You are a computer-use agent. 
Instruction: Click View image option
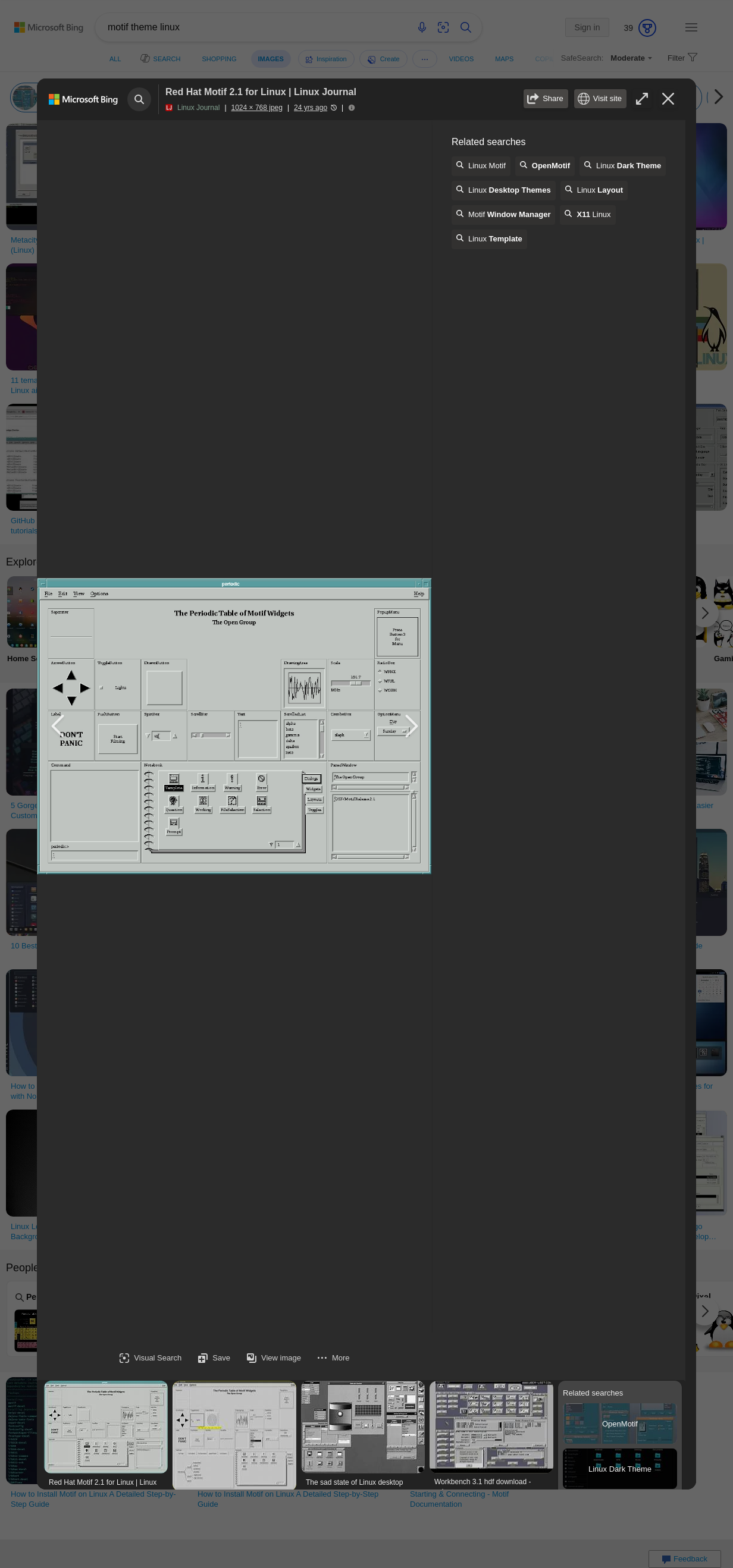coord(273,1358)
